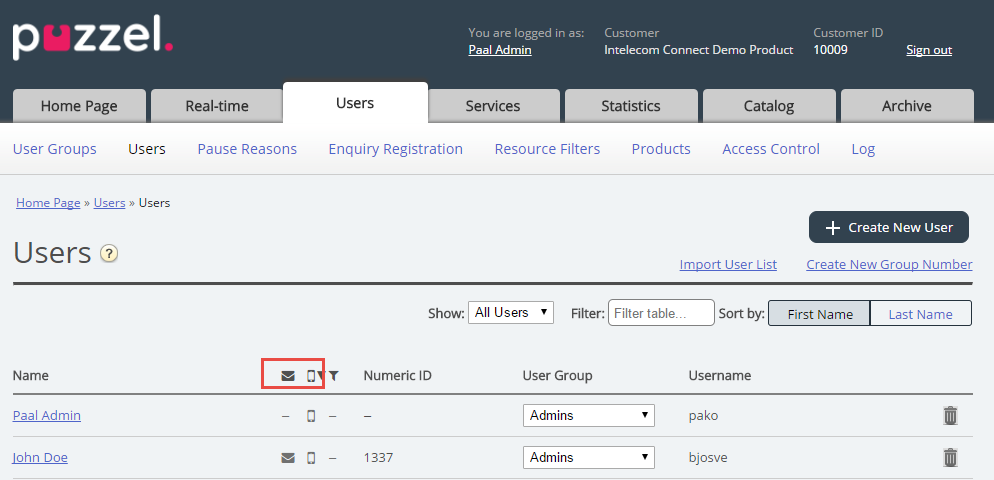Sort users by First Name
This screenshot has width=994, height=480.
(820, 314)
